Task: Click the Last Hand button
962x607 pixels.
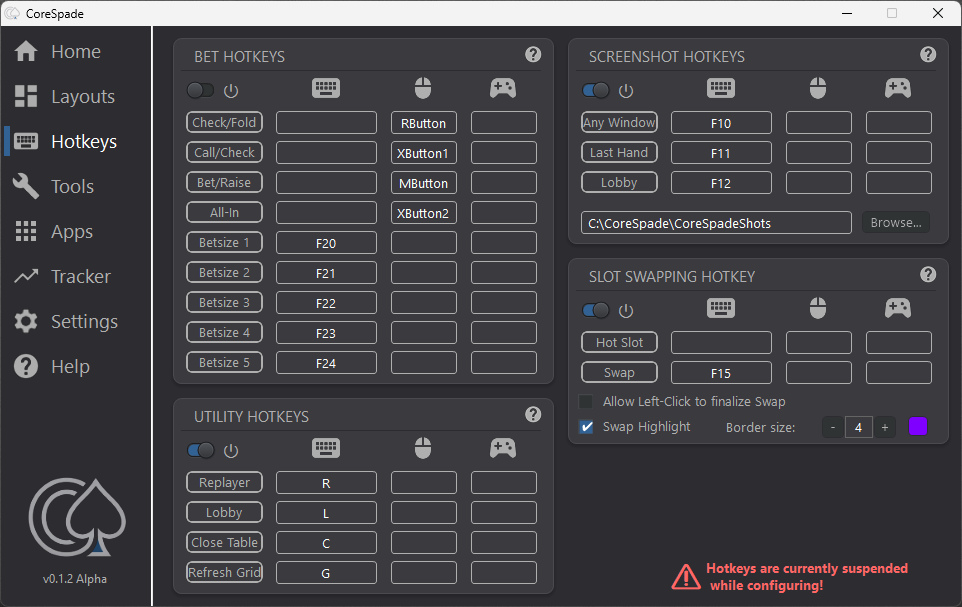Action: [x=620, y=152]
